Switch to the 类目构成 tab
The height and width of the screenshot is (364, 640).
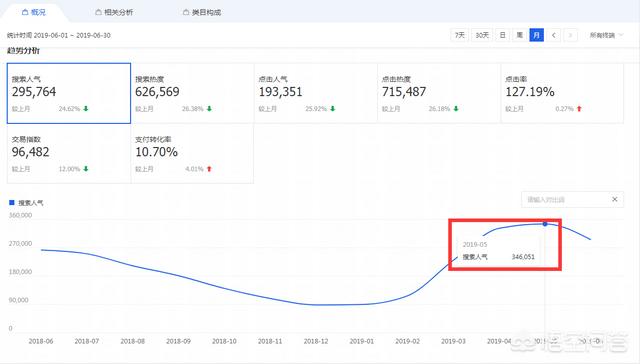(202, 12)
